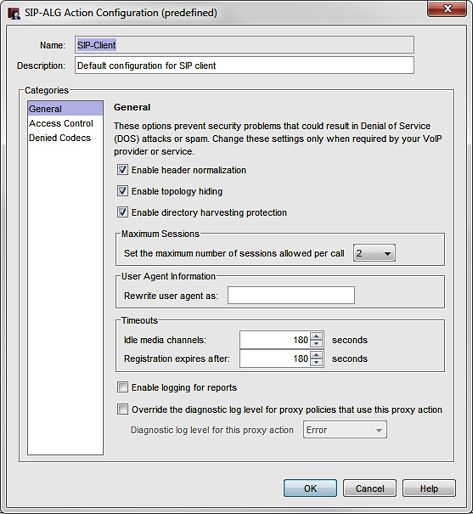This screenshot has width=473, height=514.
Task: Open Help for this dialog
Action: point(429,488)
